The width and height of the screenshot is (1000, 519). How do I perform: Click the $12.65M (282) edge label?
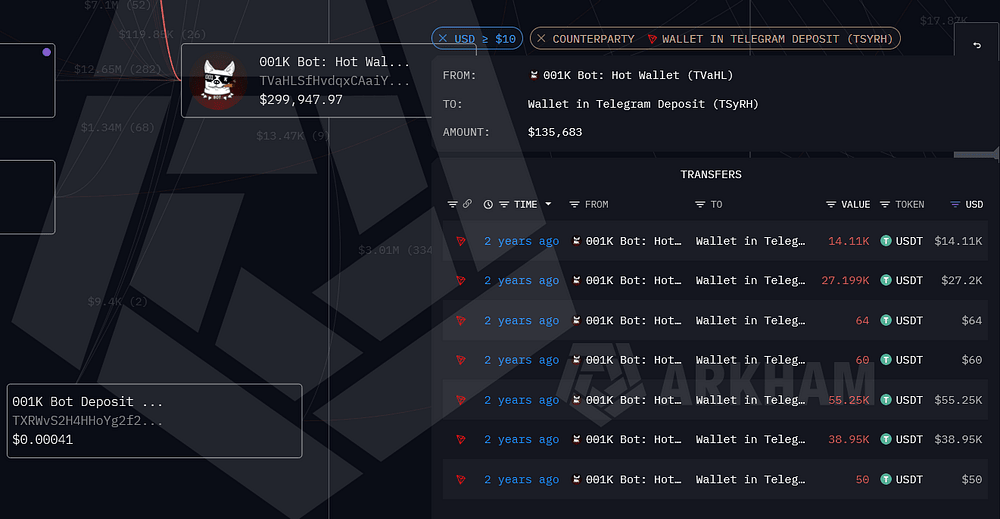[118, 69]
